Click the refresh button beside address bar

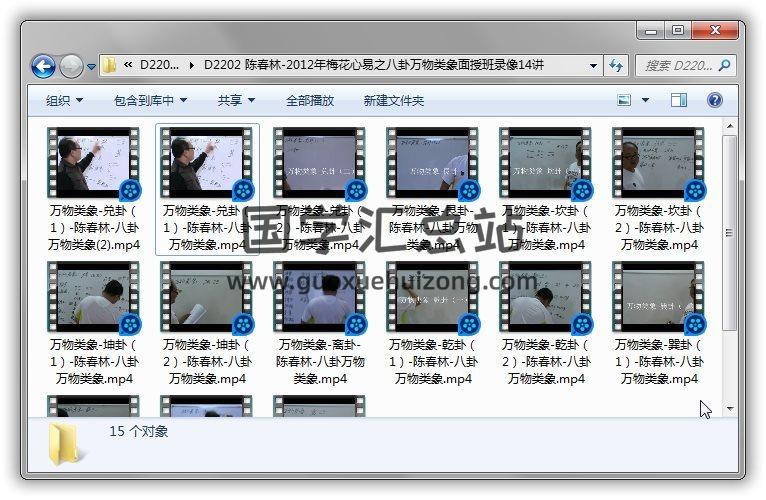coord(616,65)
